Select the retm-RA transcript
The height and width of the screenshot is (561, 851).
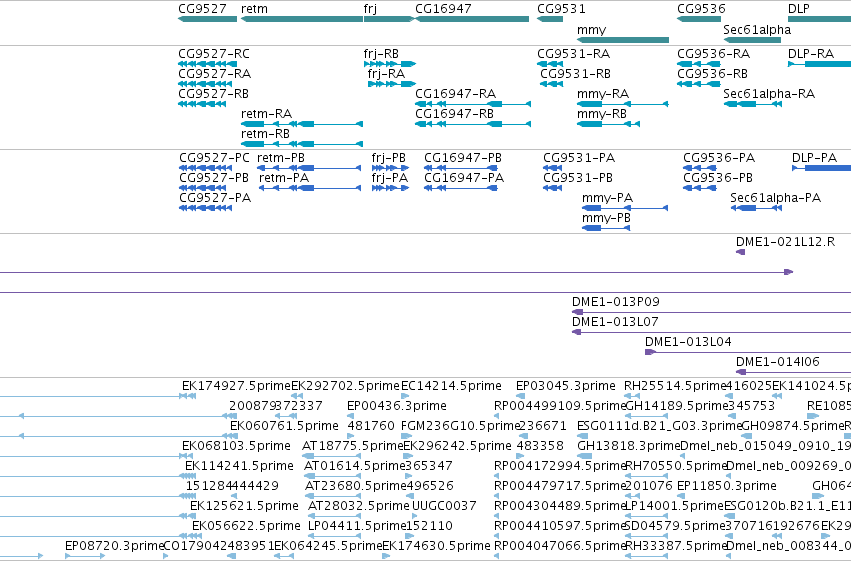266,114
